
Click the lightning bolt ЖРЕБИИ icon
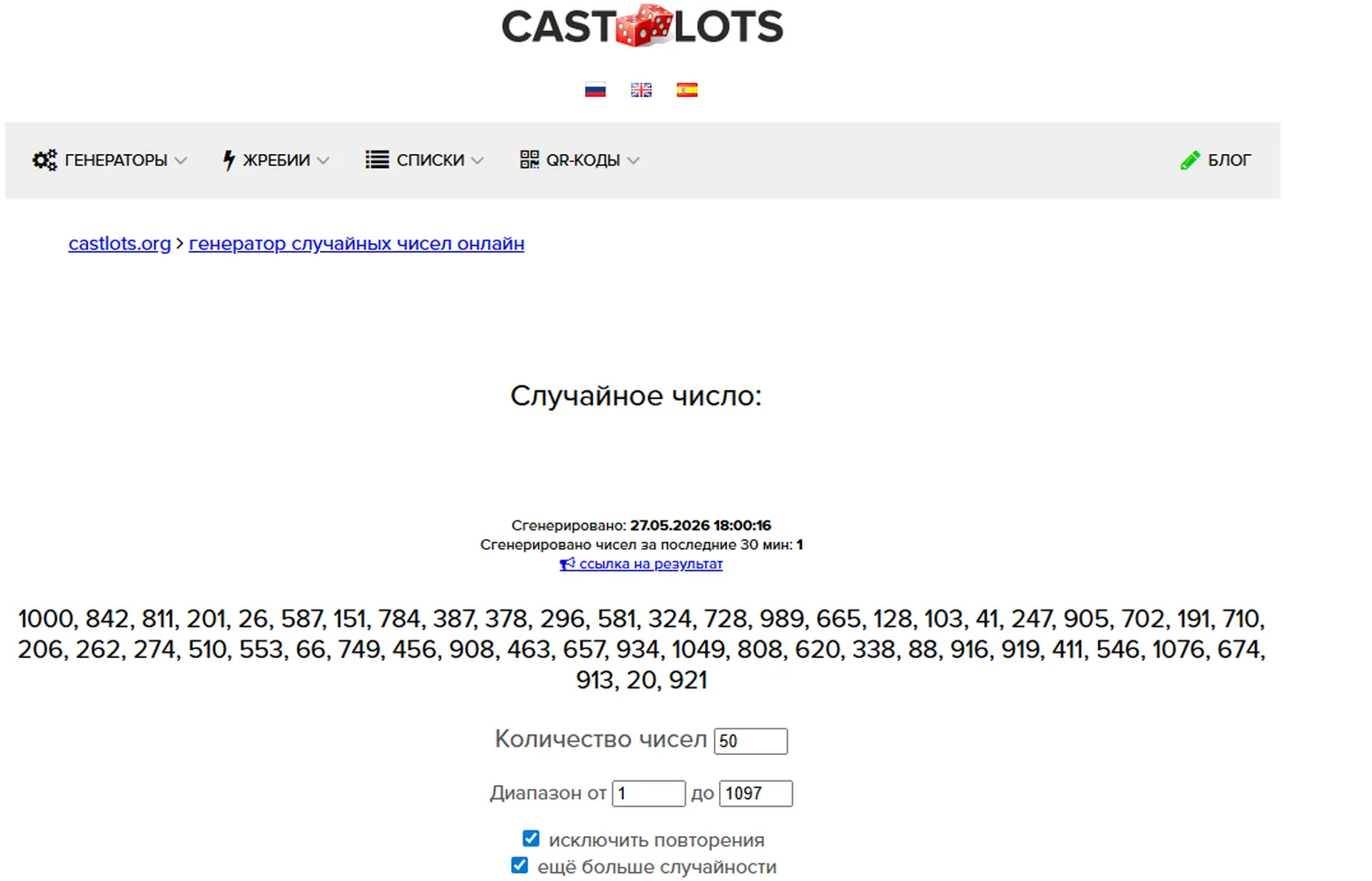tap(229, 160)
